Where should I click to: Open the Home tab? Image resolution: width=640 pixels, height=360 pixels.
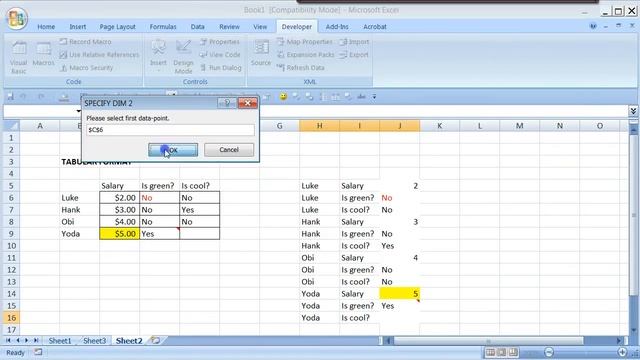(x=46, y=27)
